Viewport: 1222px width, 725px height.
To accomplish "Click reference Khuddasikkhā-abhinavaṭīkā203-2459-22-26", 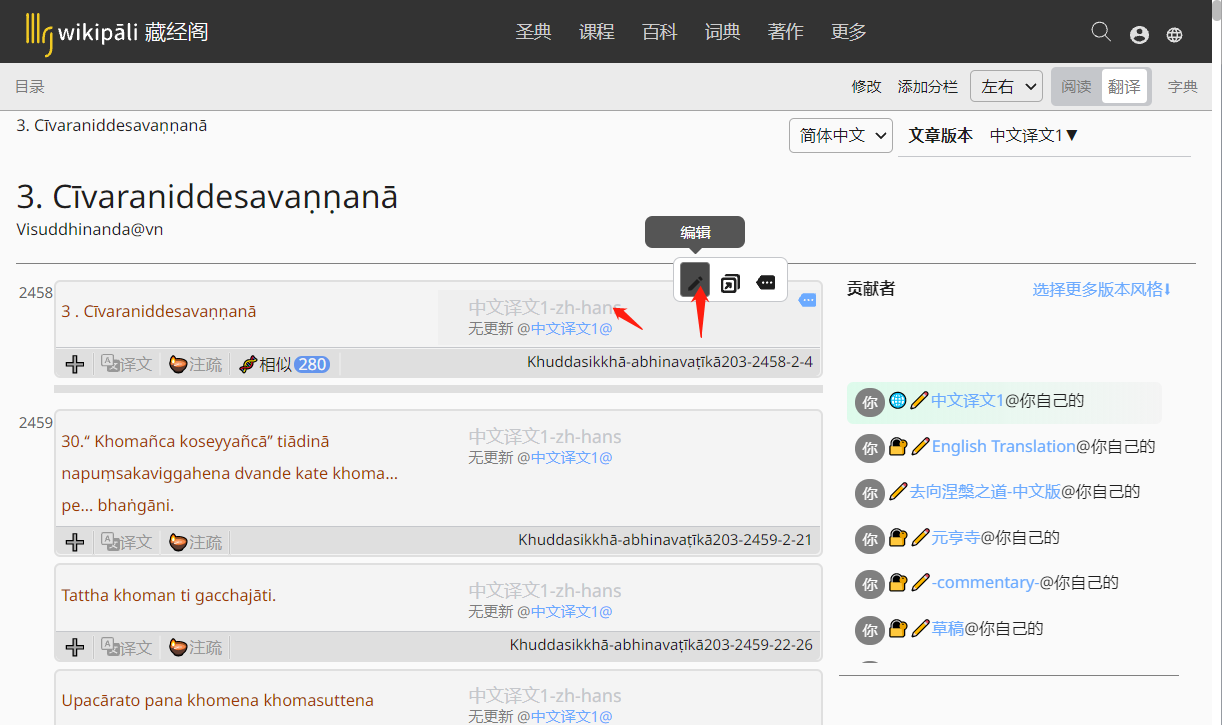I will coord(661,645).
